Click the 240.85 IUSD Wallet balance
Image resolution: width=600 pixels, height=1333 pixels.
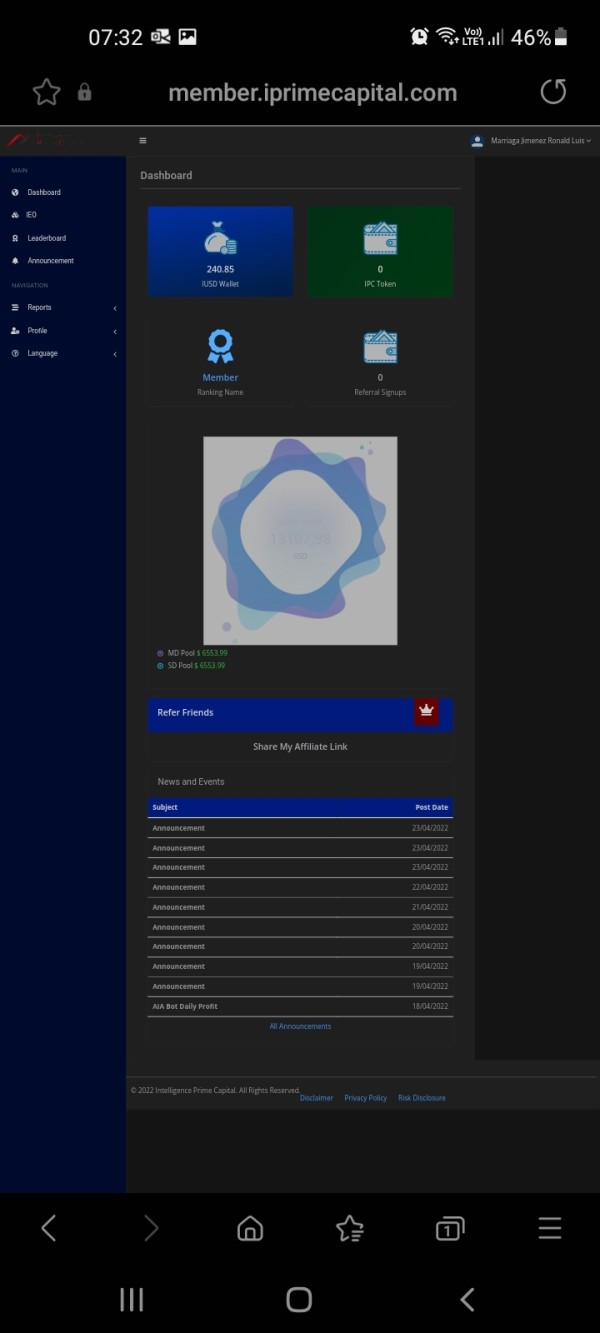click(220, 269)
